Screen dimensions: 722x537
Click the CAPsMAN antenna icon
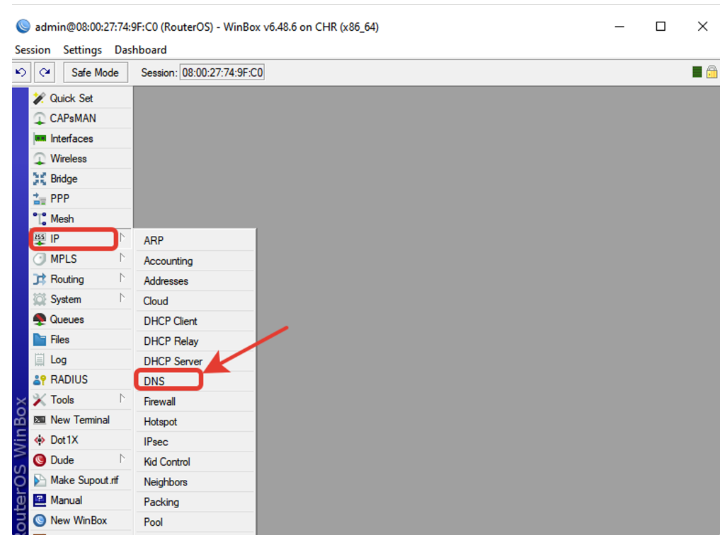40,118
